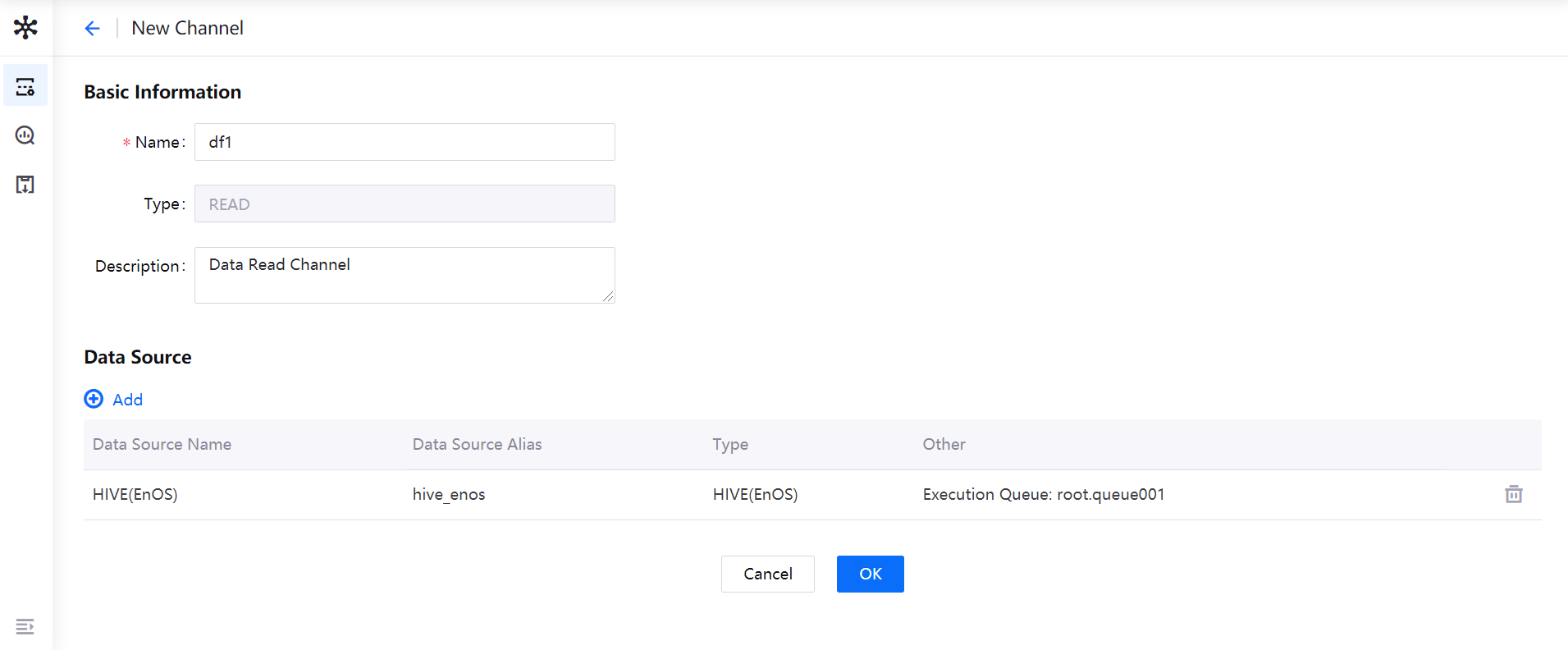
Task: Click the Name input field containing df1
Action: 405,142
